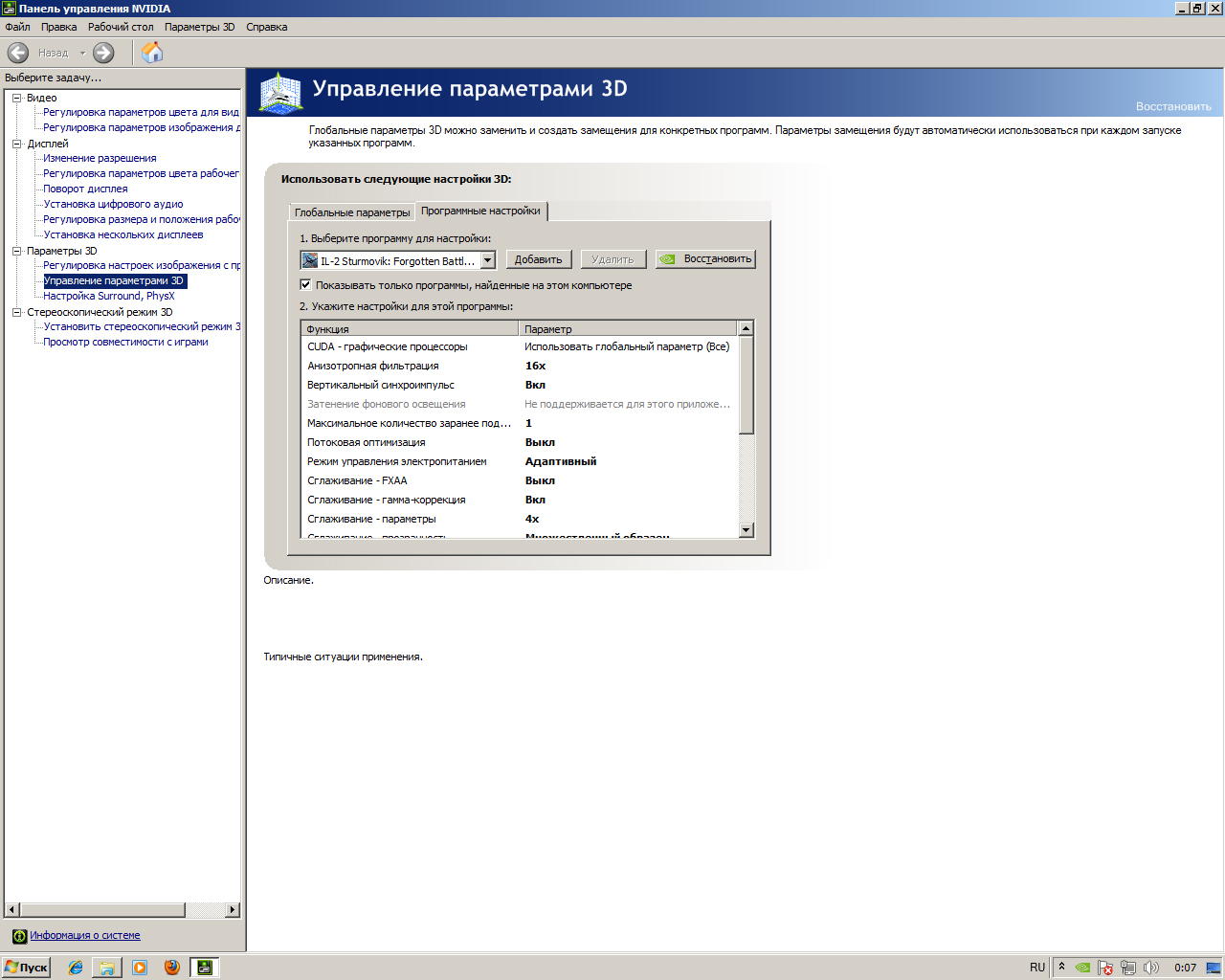This screenshot has width=1225, height=980.
Task: Open the volume speaker tray icon
Action: (x=1151, y=968)
